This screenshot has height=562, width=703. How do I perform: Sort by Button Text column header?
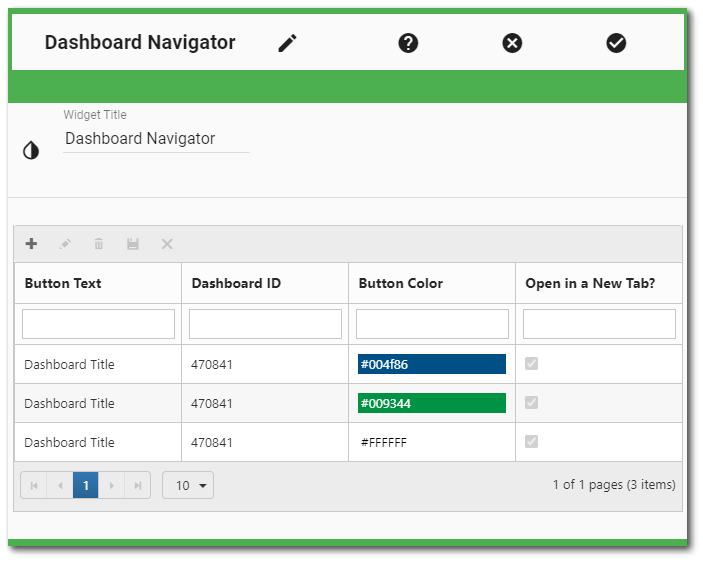tap(98, 283)
